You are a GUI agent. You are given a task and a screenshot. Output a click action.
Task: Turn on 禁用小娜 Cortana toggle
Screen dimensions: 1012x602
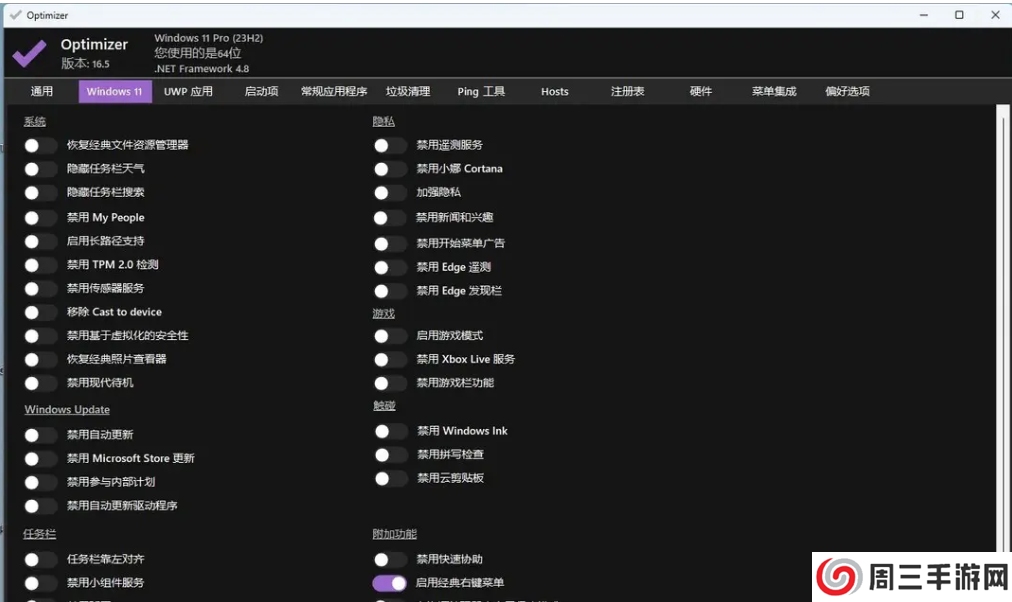[390, 169]
